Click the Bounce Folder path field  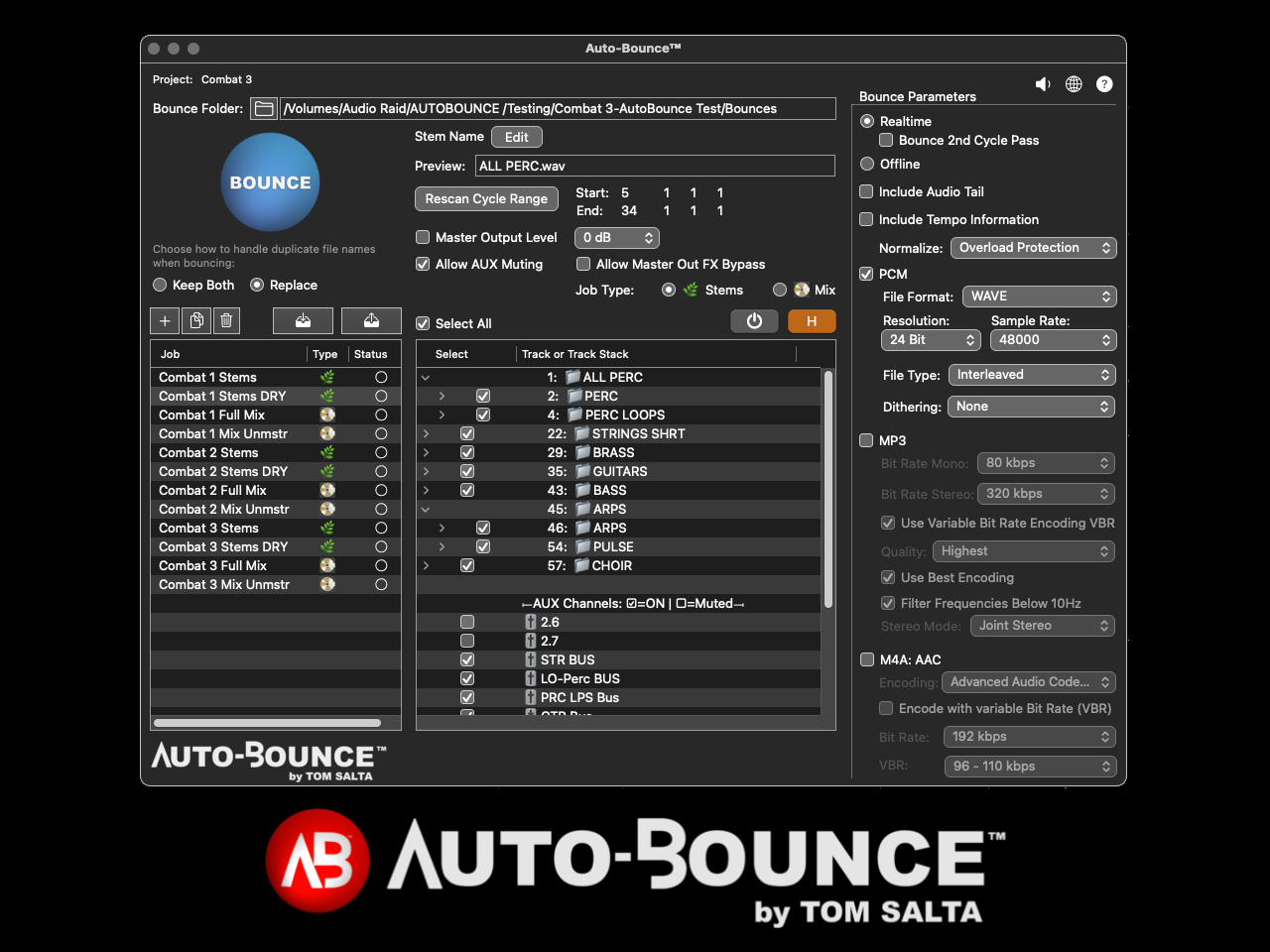(x=559, y=109)
